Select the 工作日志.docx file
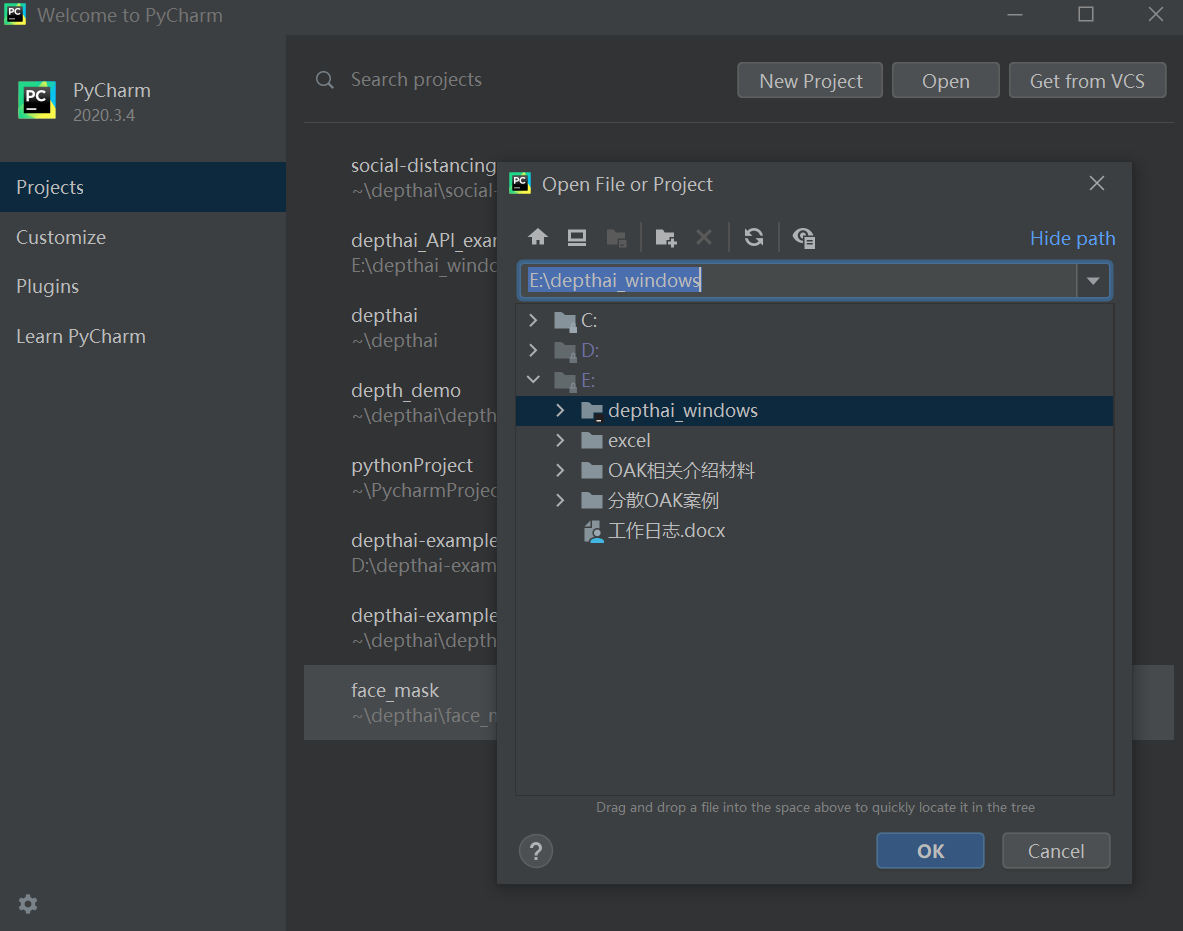Viewport: 1183px width, 931px height. [x=814, y=531]
